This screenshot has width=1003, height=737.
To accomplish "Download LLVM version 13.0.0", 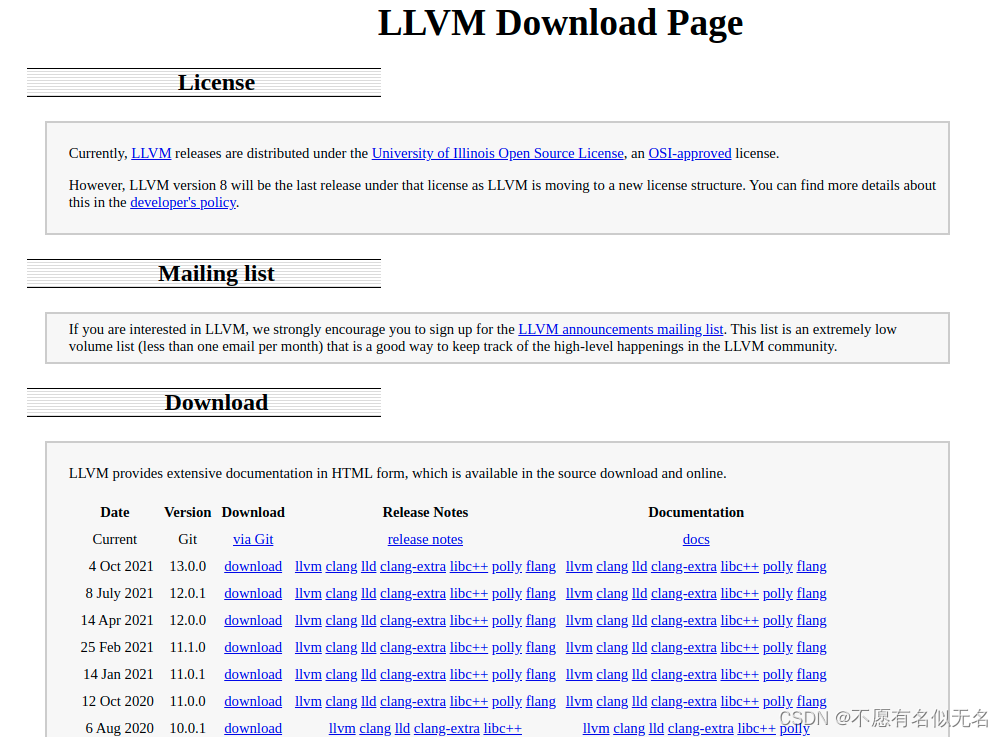I will [x=253, y=566].
